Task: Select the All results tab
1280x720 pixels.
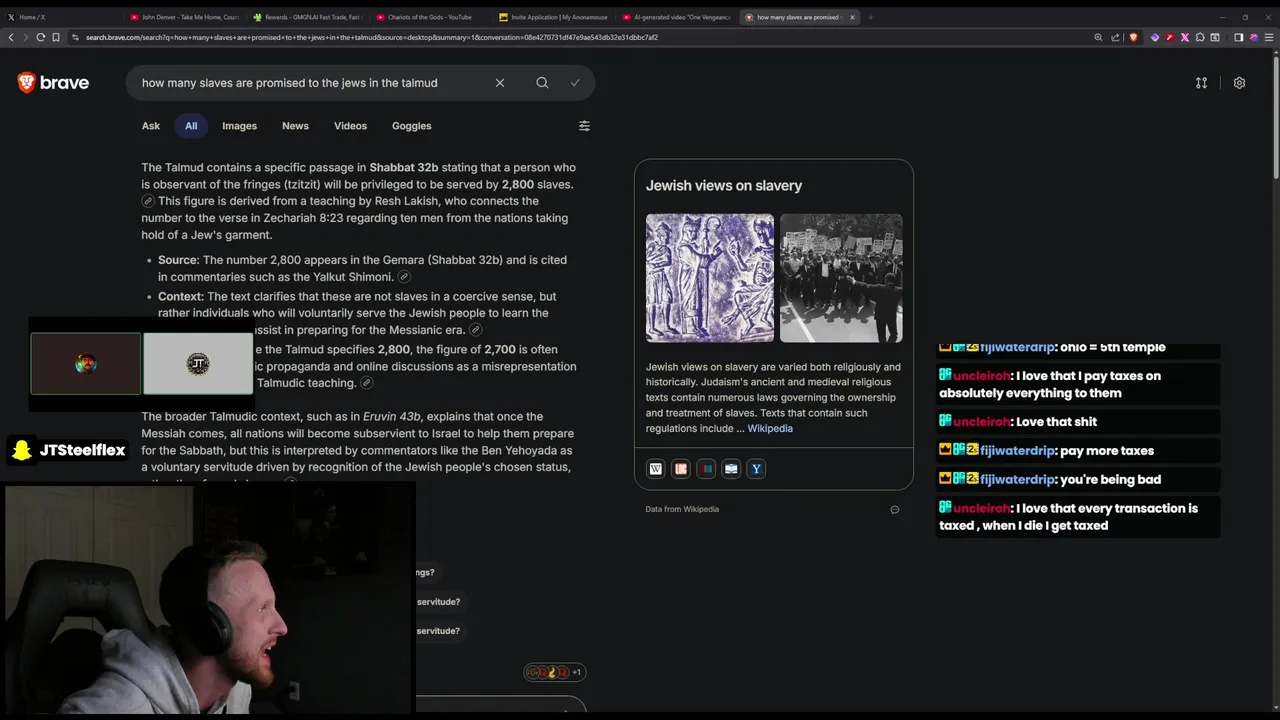Action: tap(191, 126)
